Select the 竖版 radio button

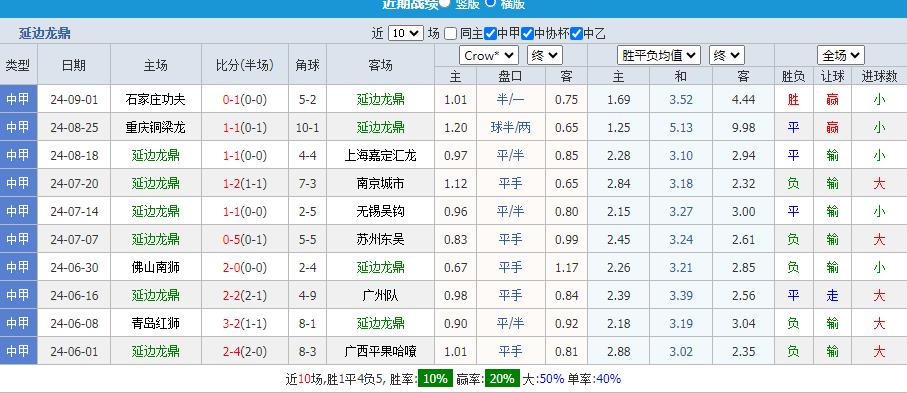tap(444, 2)
